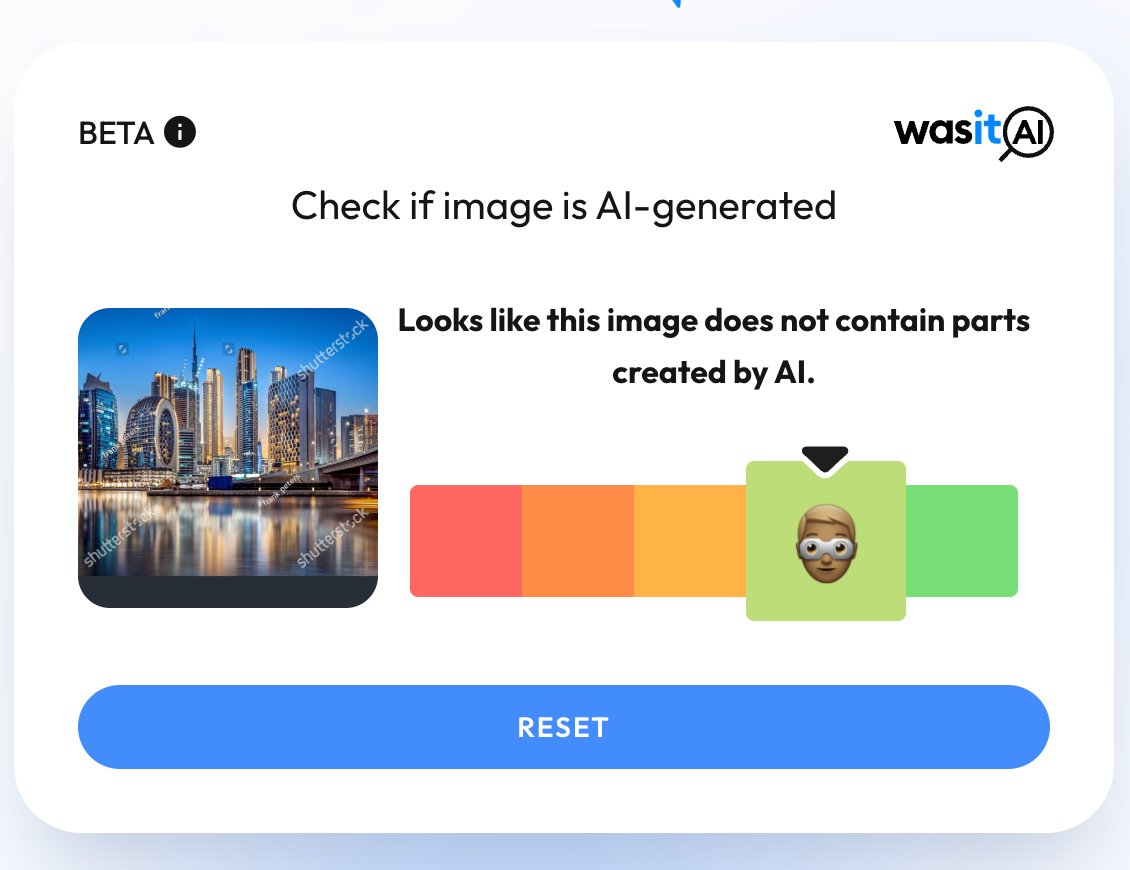
Task: Click the RESET button
Action: [x=564, y=727]
